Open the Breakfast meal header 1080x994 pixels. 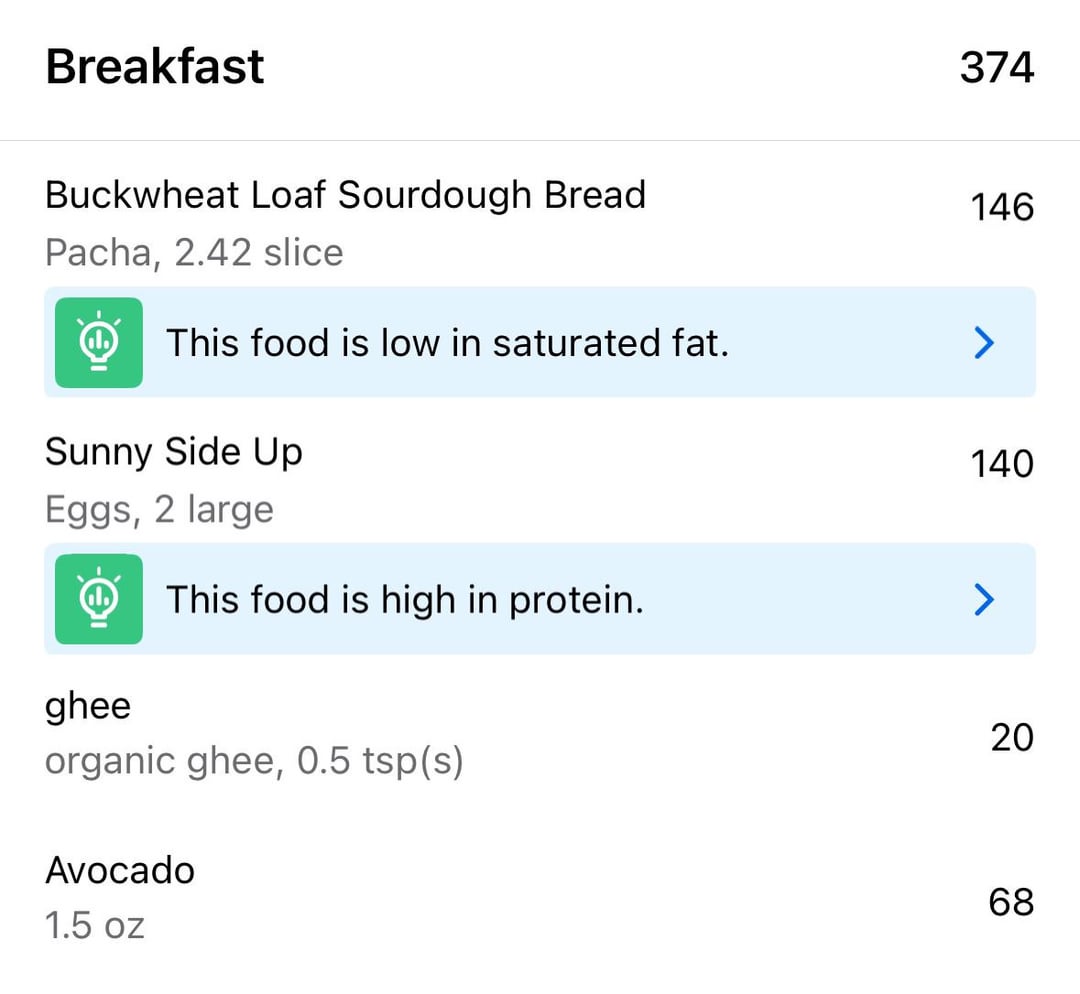coord(540,68)
